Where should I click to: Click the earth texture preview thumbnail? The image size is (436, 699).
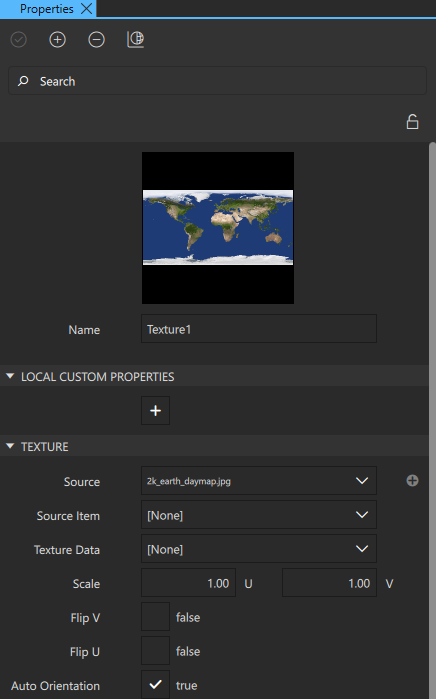point(218,228)
